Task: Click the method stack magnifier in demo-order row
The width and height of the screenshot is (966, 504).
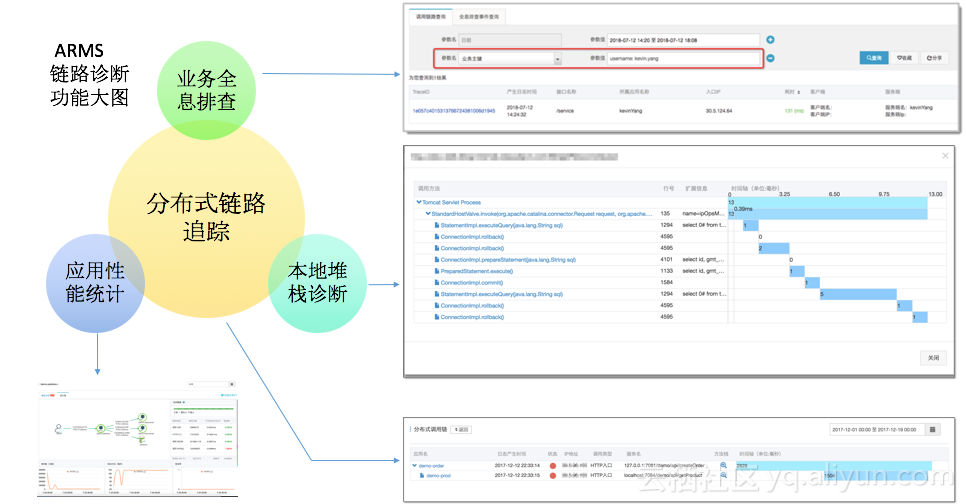Action: tap(723, 466)
